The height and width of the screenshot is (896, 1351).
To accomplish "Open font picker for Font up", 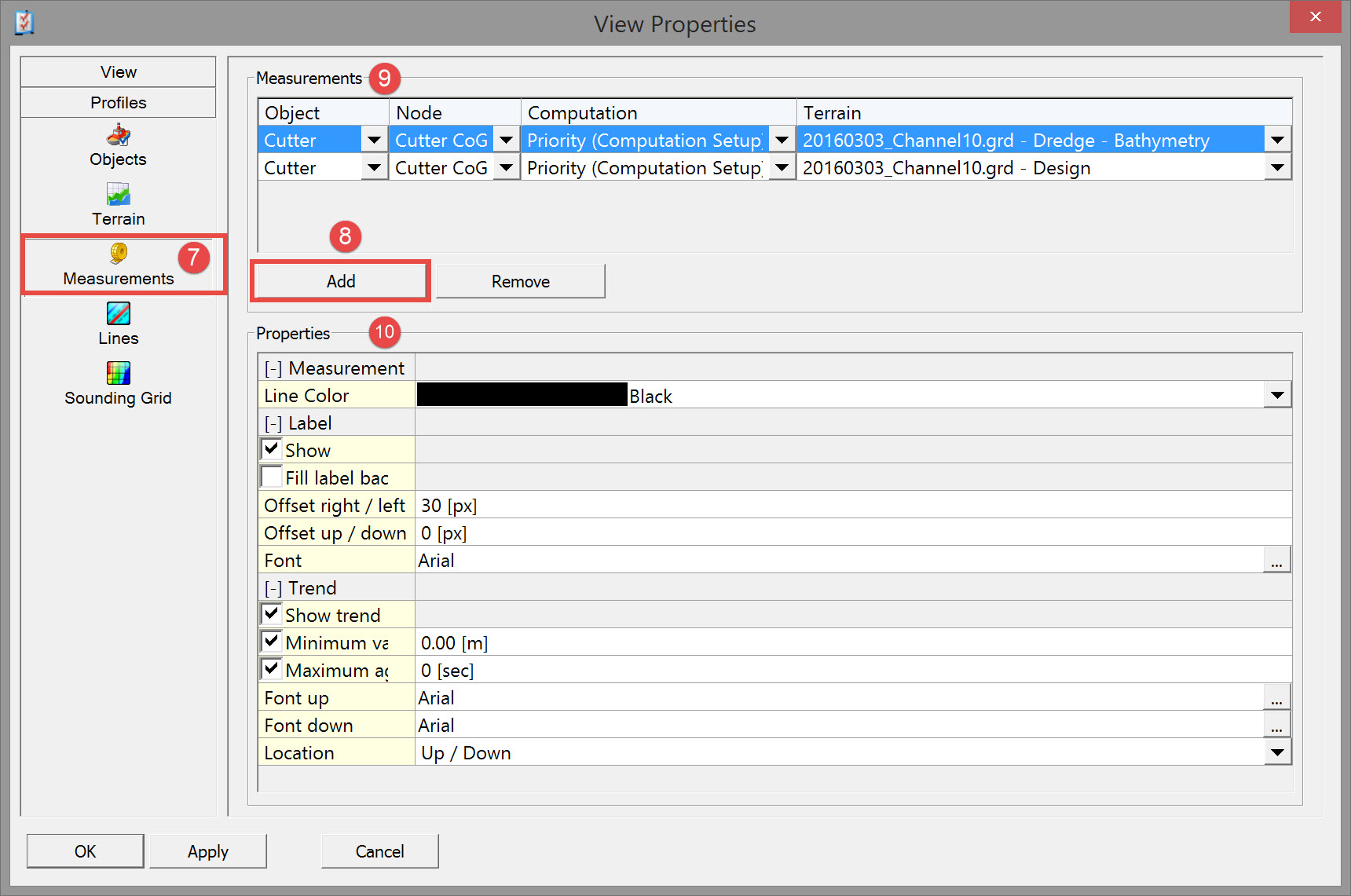I will click(1276, 698).
